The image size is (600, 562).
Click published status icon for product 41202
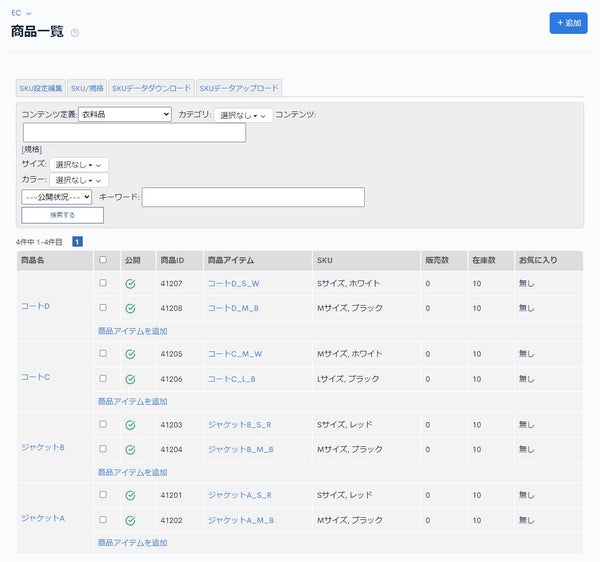(130, 520)
